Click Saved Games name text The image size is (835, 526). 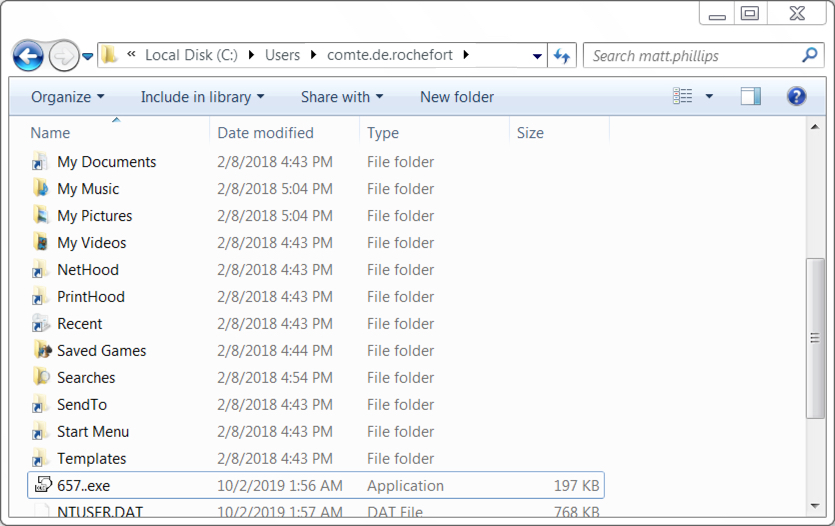point(102,351)
